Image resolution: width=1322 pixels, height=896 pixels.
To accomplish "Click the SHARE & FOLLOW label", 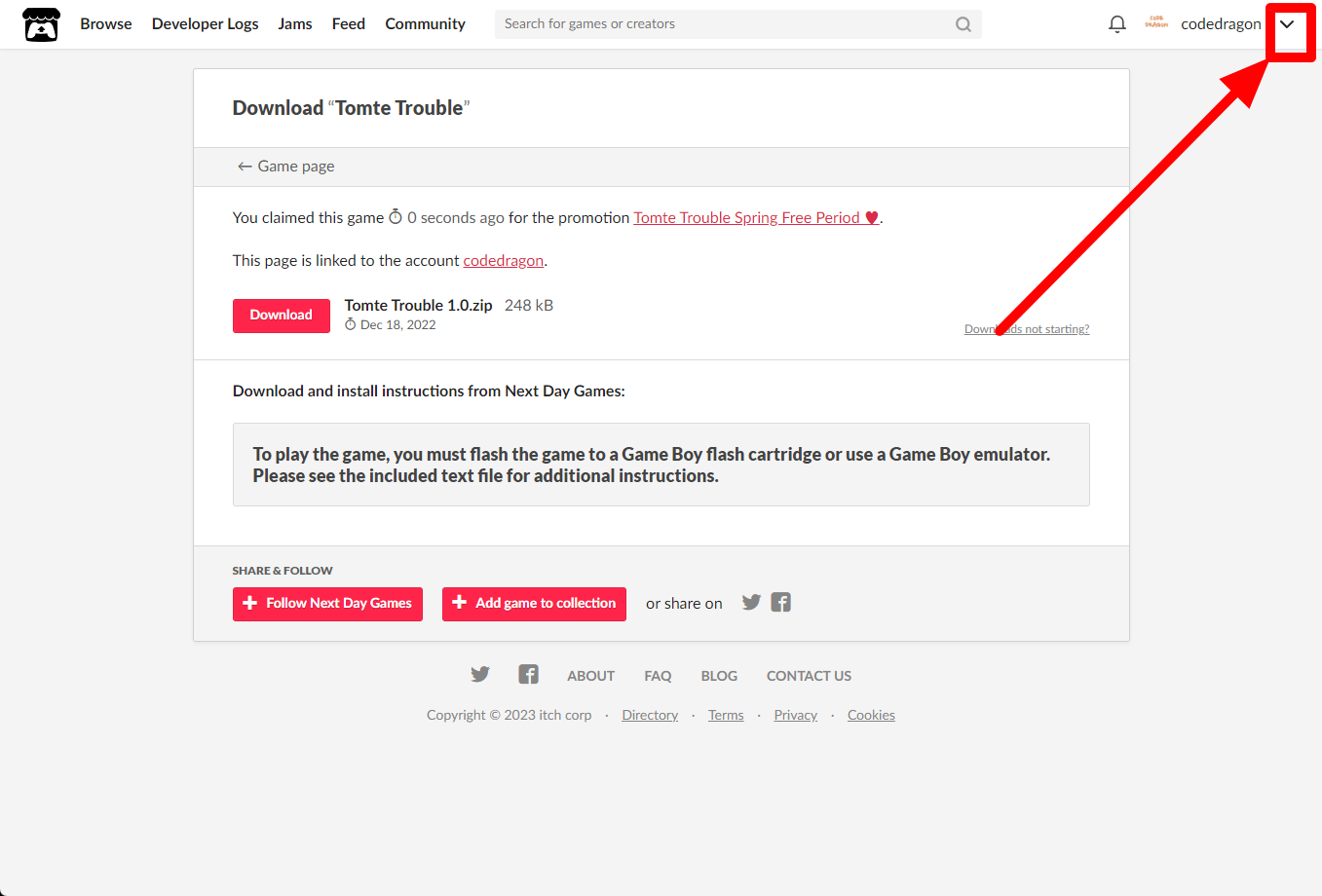I will tap(283, 571).
